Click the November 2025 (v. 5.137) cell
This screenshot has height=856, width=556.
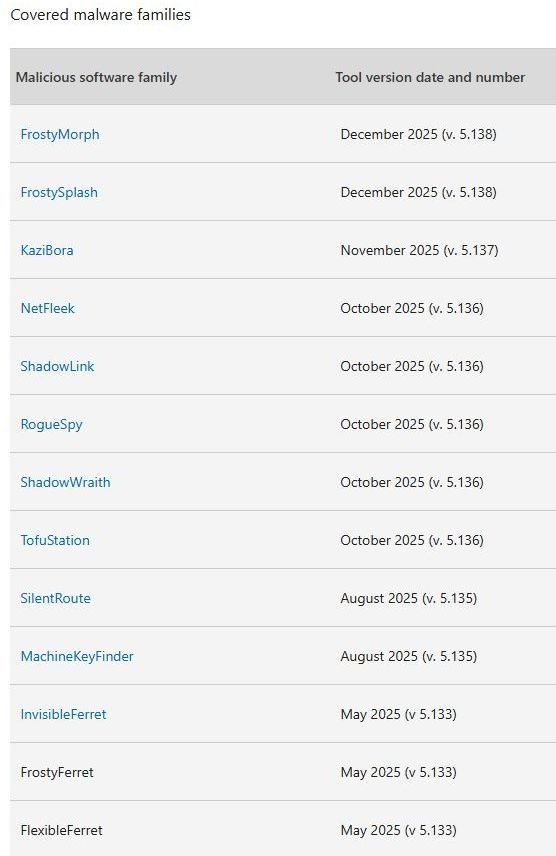[x=419, y=250]
